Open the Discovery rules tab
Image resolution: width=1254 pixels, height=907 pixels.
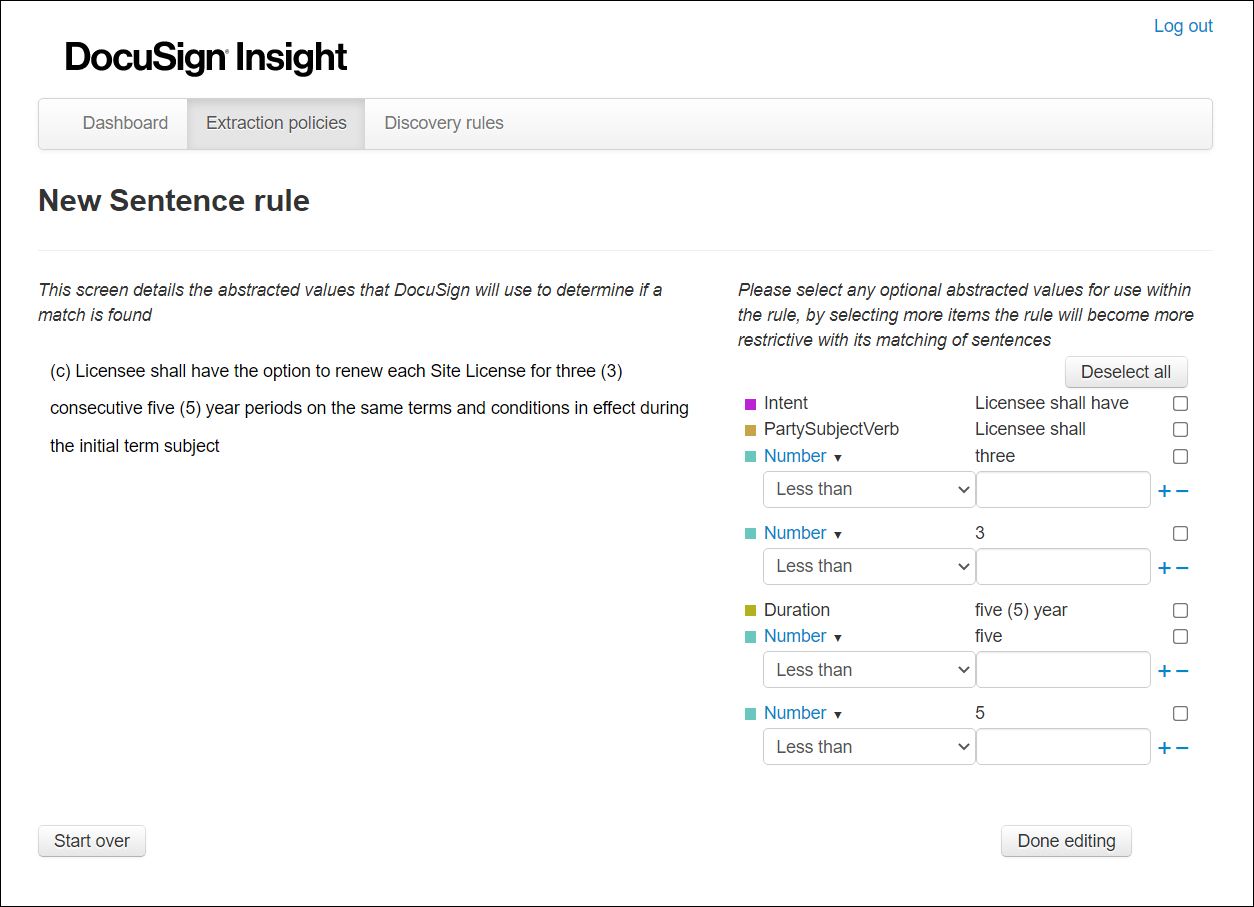pos(443,123)
